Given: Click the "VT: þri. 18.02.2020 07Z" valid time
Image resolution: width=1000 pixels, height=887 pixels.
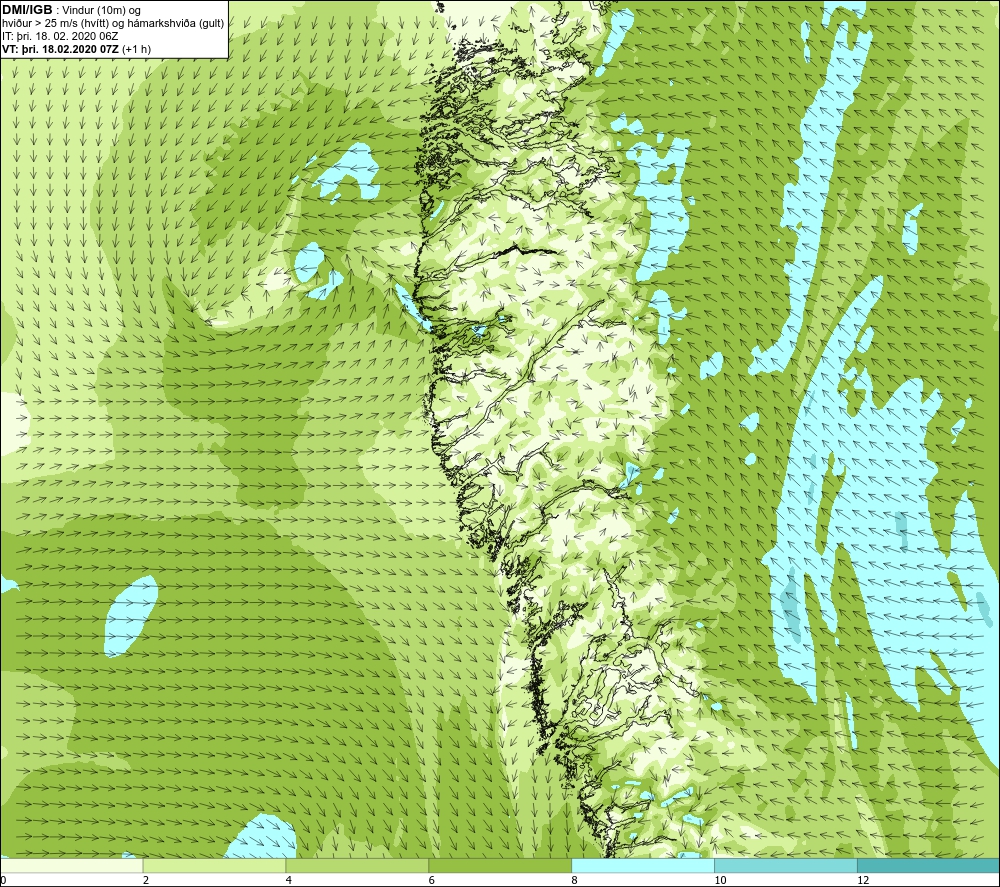Looking at the screenshot, I should point(60,49).
